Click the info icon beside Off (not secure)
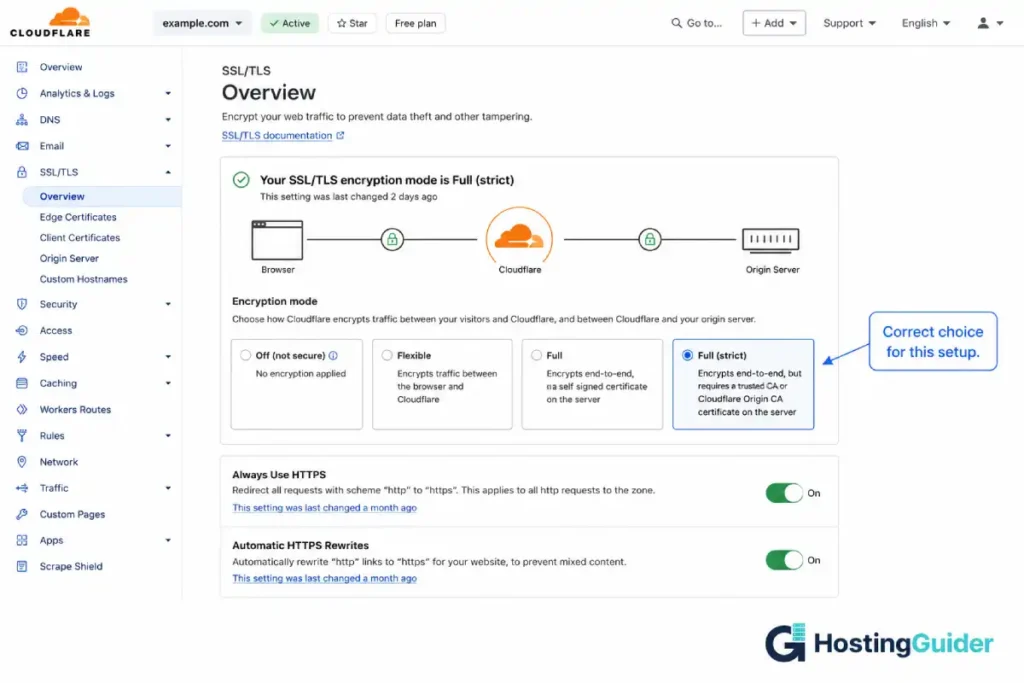Screen dimensions: 1024x683 [x=333, y=355]
